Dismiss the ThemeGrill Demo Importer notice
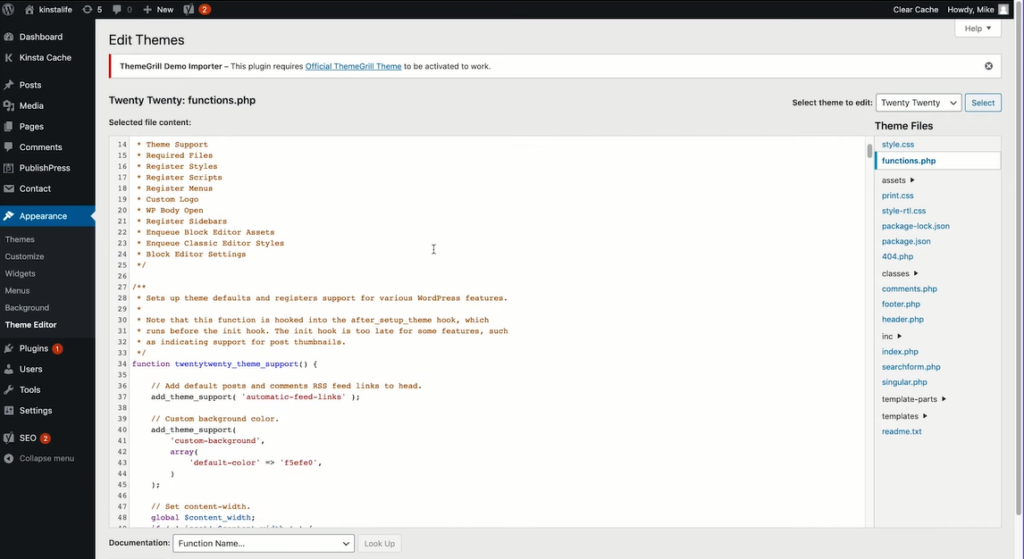 [988, 66]
